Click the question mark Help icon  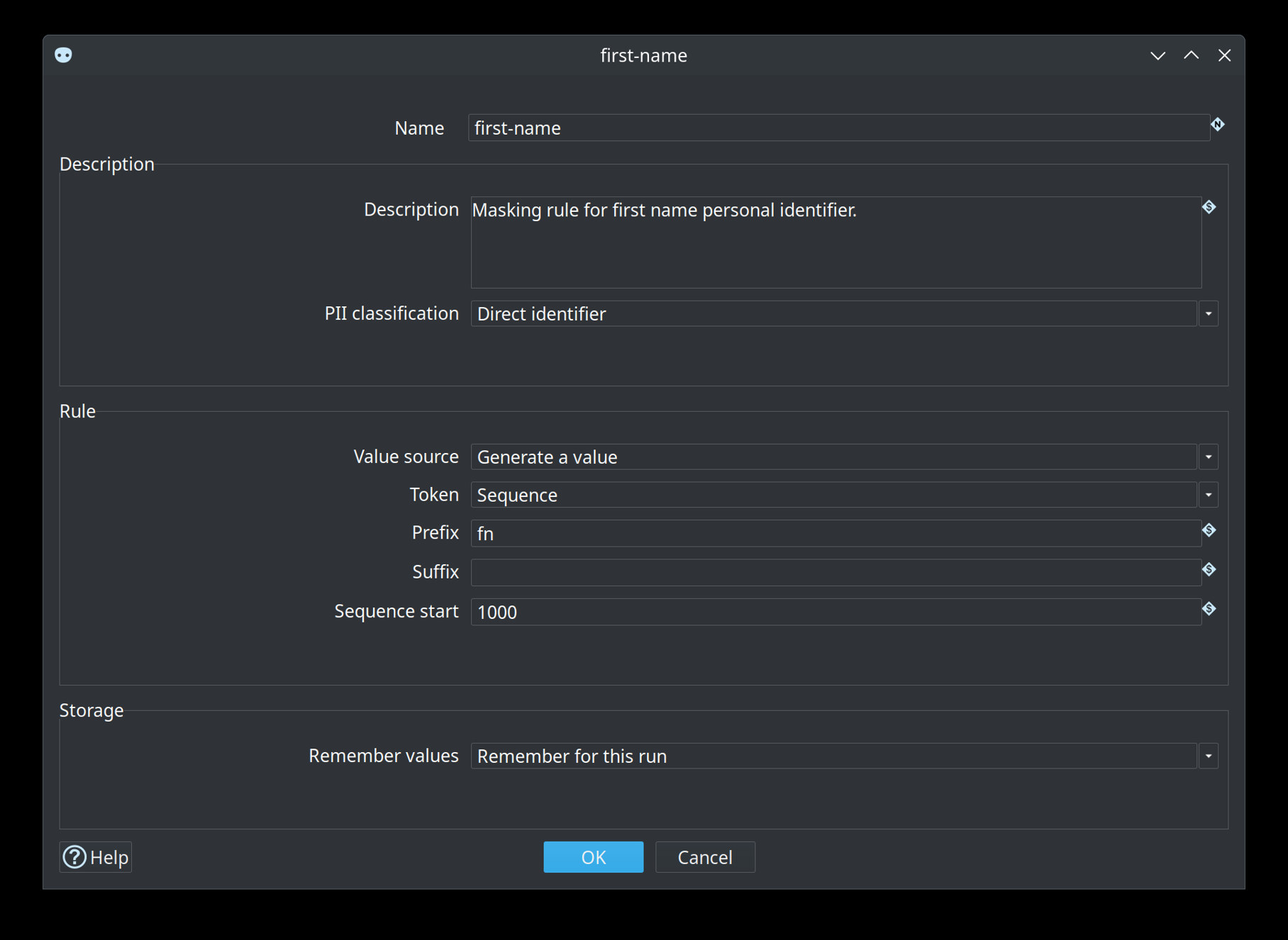pos(74,857)
